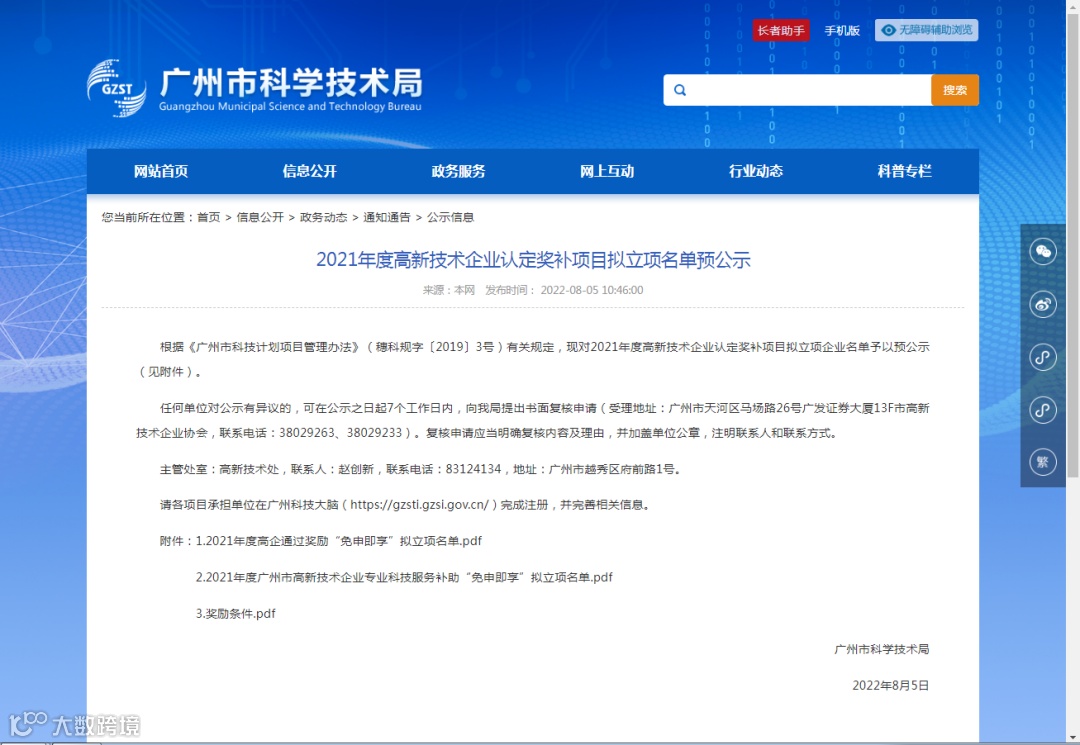1080x745 pixels.
Task: Click the publish time 2022-08-05 10:46:00
Action: click(592, 291)
